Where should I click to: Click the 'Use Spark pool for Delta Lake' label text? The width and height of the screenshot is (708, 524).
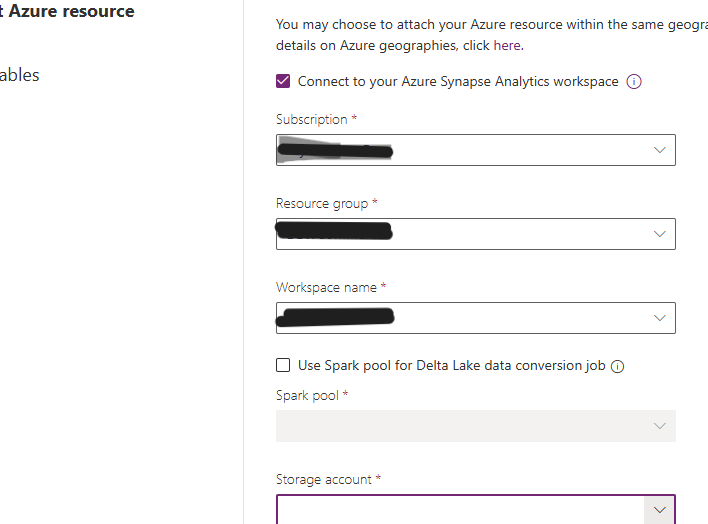point(452,365)
